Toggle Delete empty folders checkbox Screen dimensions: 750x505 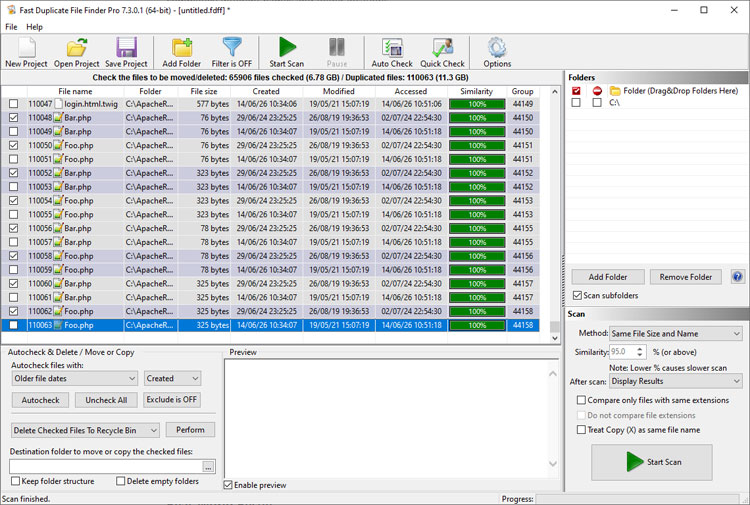(121, 481)
